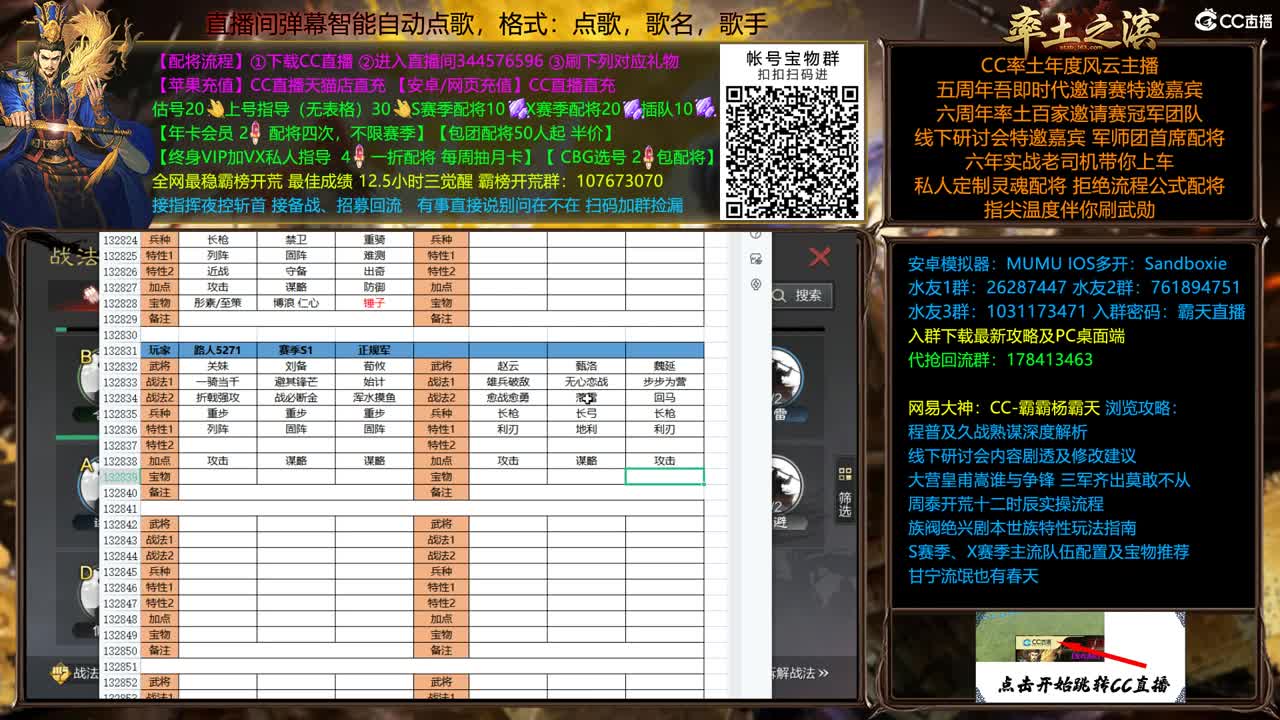Click the 刘备 cell
Image resolution: width=1280 pixels, height=720 pixels.
coord(295,366)
